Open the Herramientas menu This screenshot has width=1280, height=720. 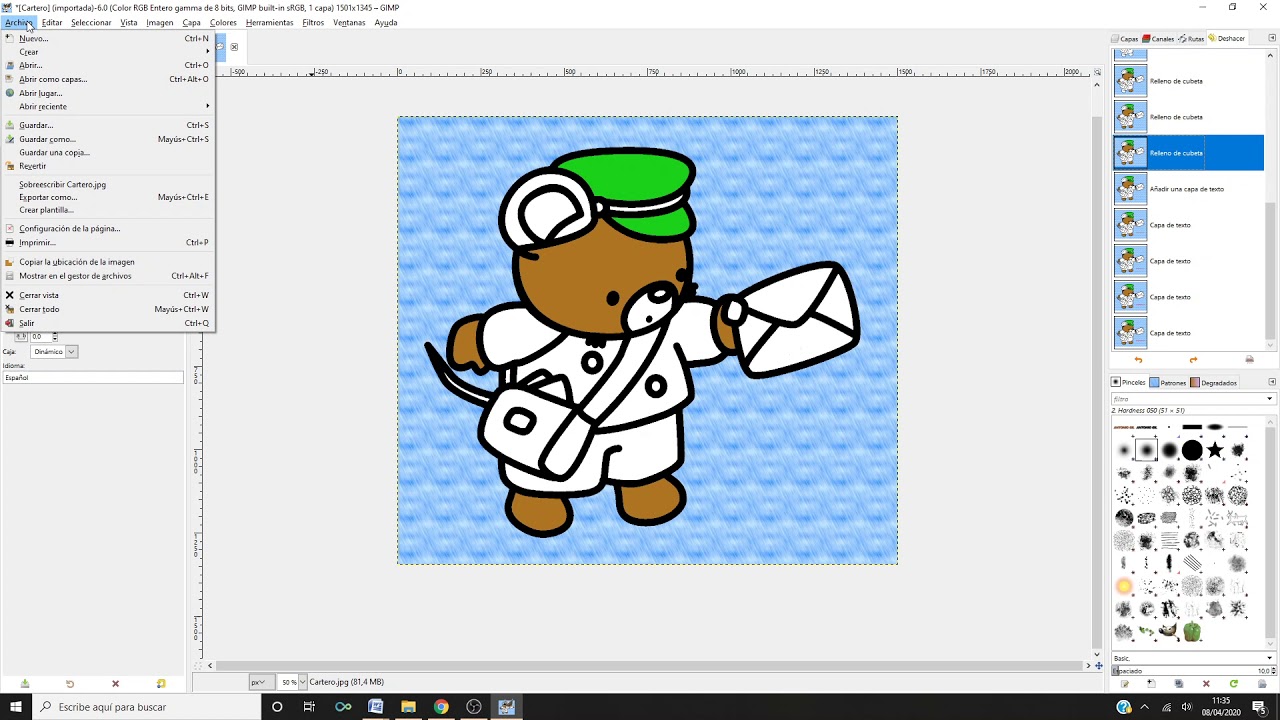269,22
